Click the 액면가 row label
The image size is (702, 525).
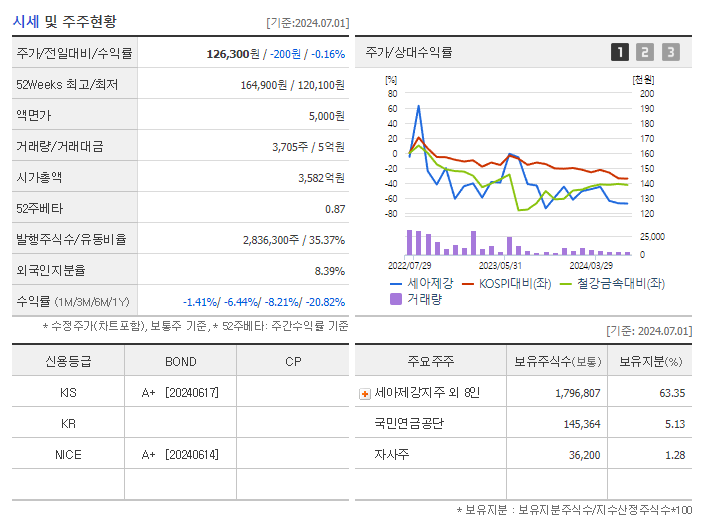(34, 115)
